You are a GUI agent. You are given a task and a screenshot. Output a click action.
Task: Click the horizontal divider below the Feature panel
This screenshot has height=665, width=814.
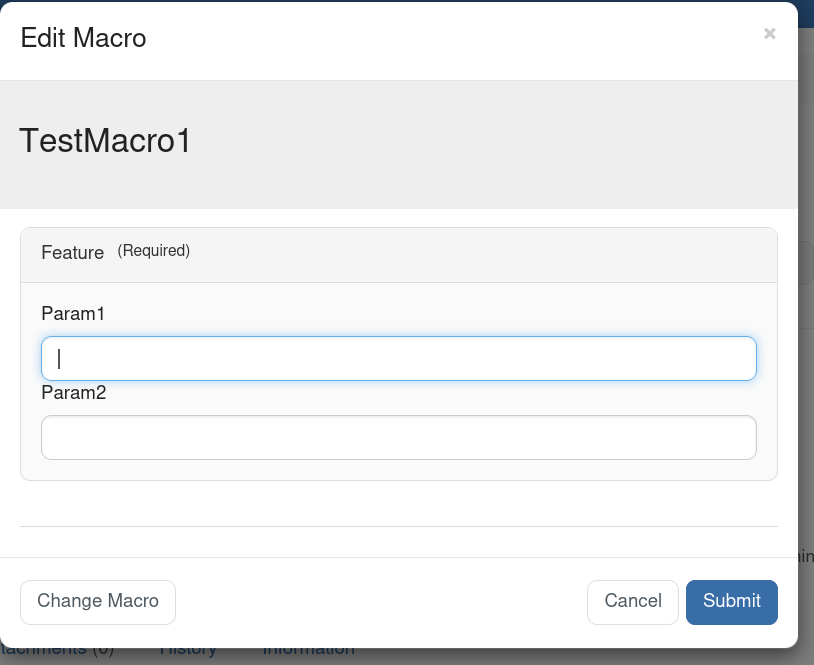(398, 526)
